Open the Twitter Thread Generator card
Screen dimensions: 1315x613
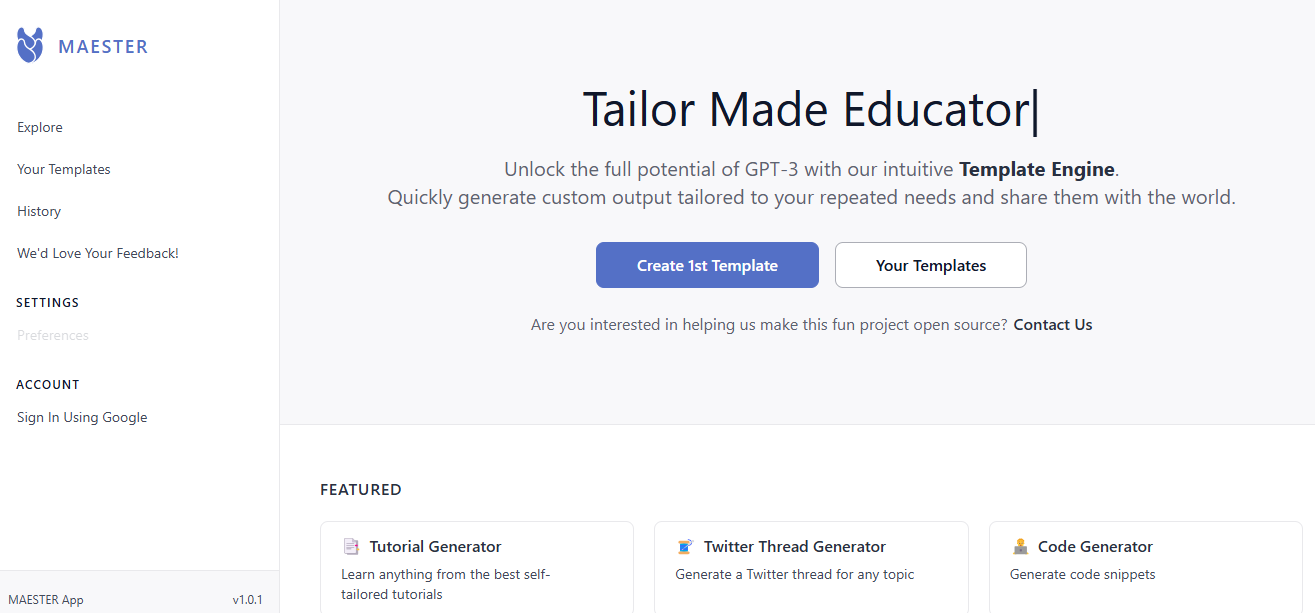811,567
